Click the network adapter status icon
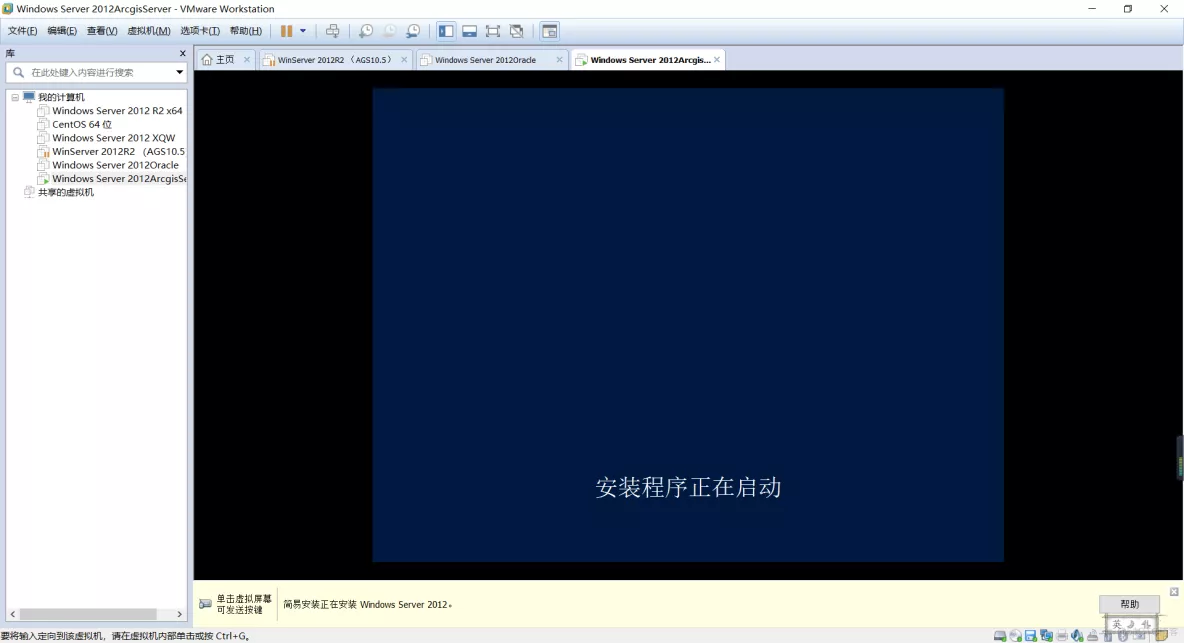 pyautogui.click(x=1046, y=634)
